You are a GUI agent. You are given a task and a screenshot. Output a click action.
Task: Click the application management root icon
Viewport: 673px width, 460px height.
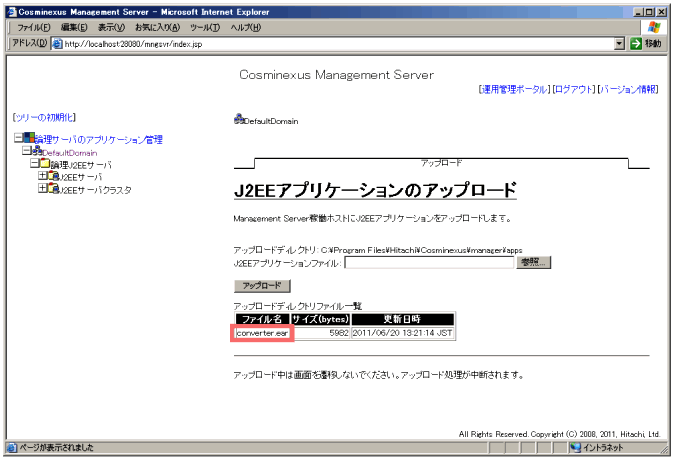pyautogui.click(x=29, y=138)
